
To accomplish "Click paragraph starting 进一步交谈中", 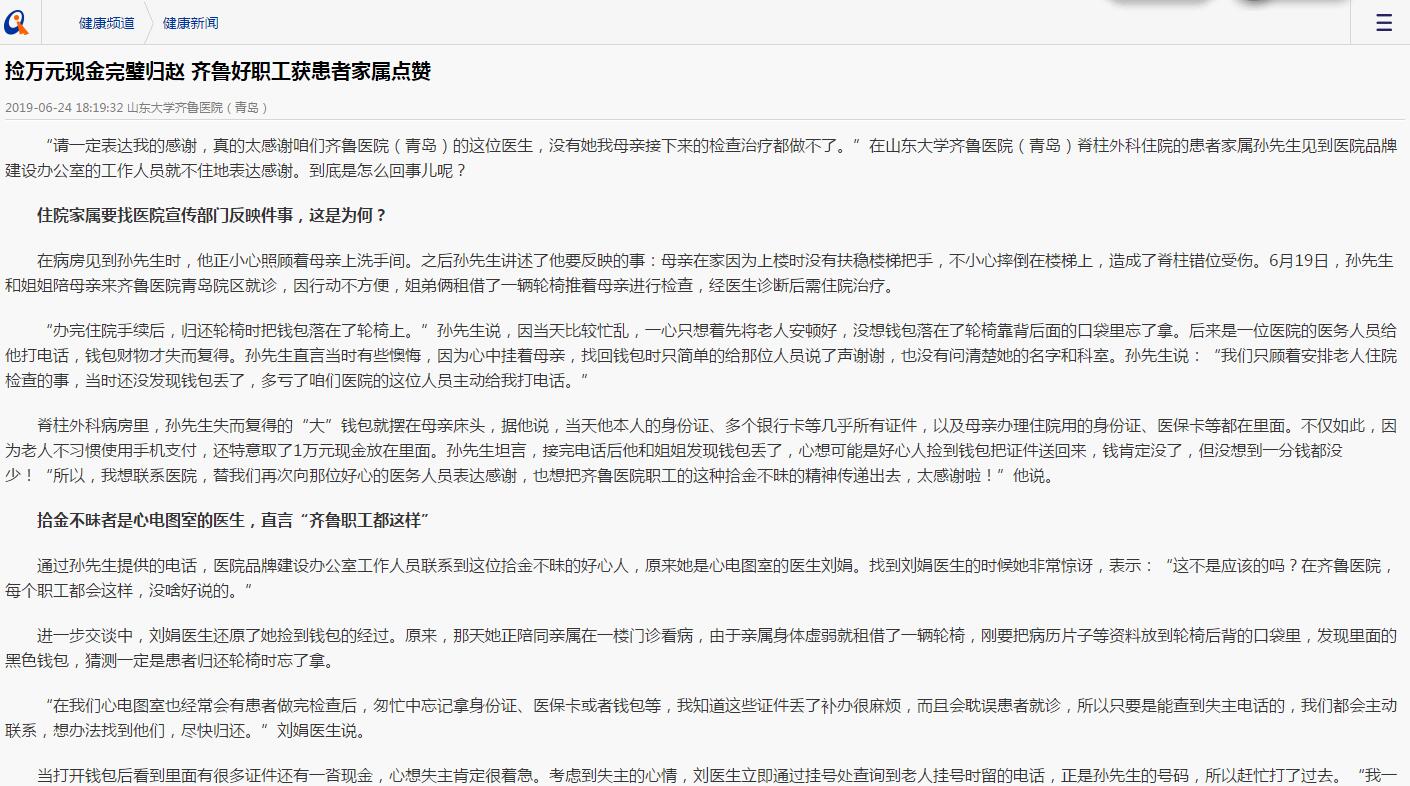I will tap(700, 648).
